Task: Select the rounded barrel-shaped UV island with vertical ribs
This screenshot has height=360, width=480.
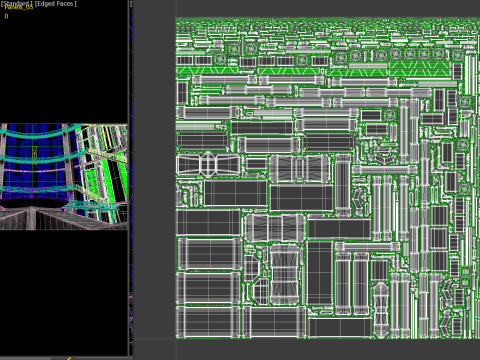Action: tap(284, 274)
